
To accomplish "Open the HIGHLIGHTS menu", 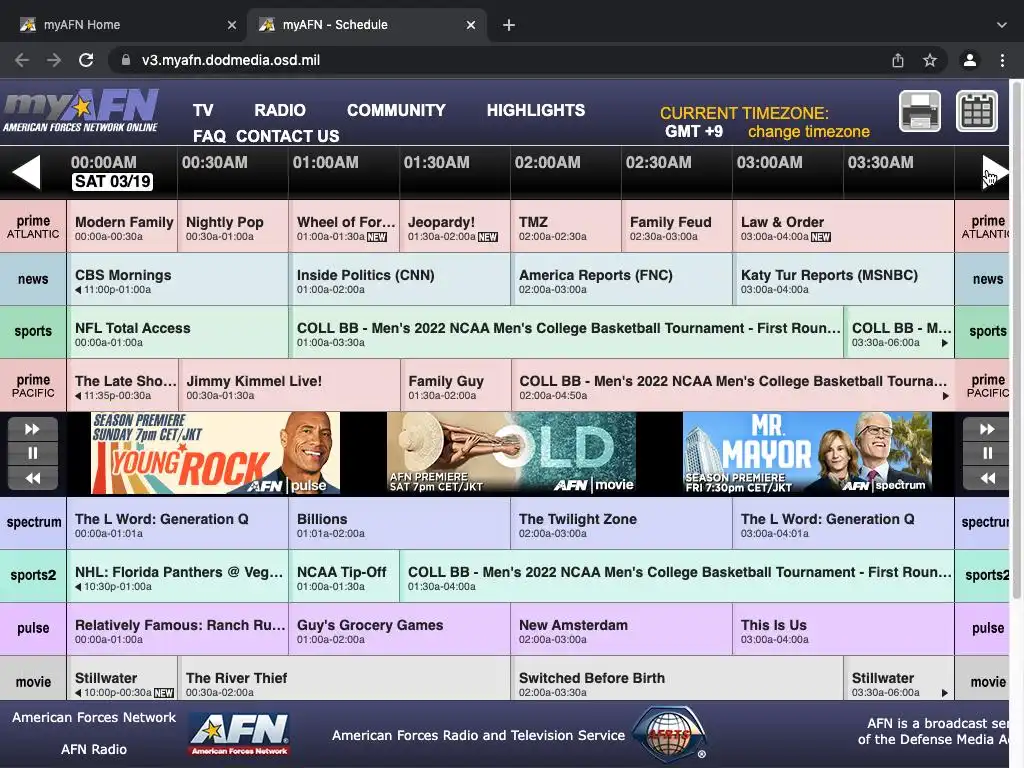I will 536,110.
